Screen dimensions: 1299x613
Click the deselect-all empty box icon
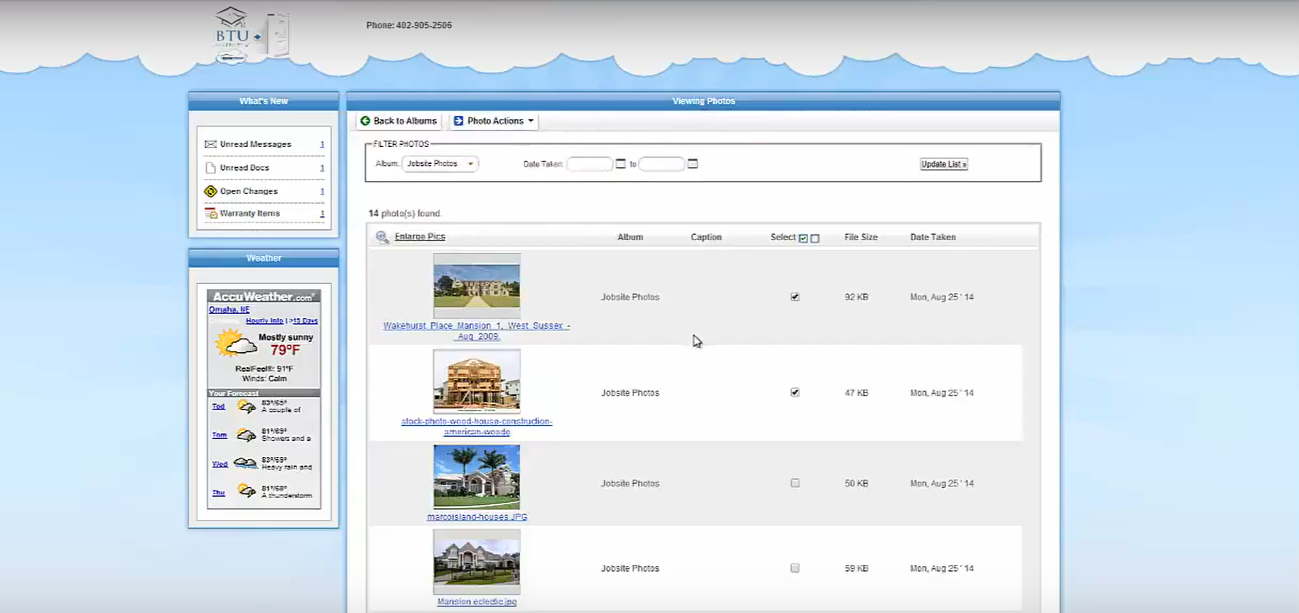pos(815,238)
